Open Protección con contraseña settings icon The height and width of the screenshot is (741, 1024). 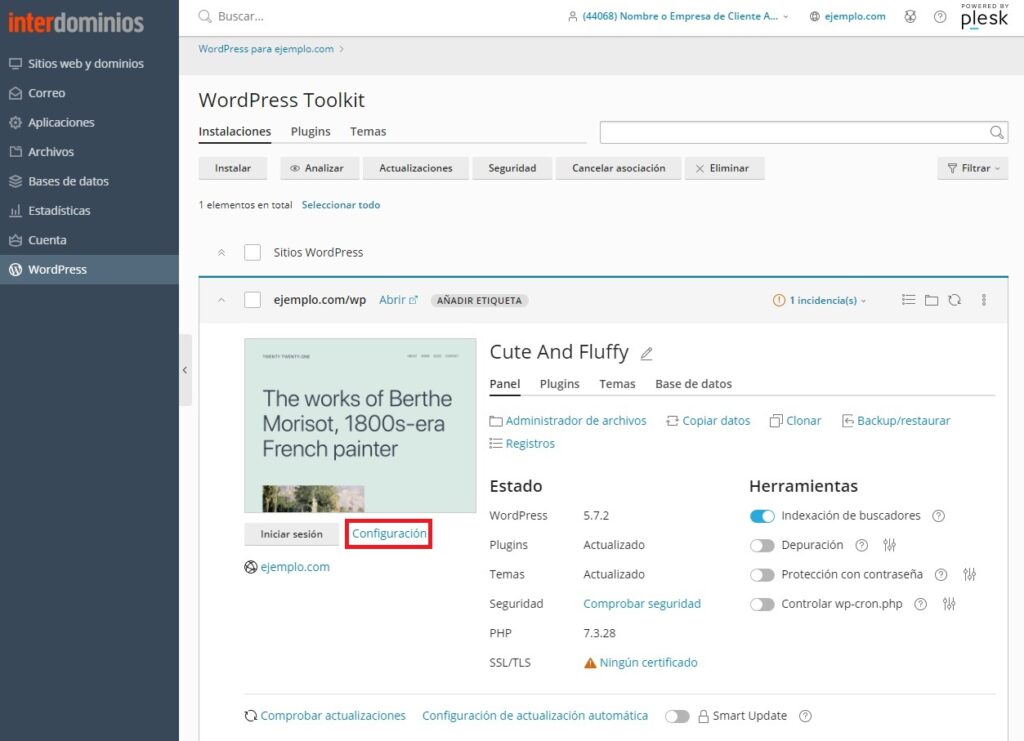[969, 575]
